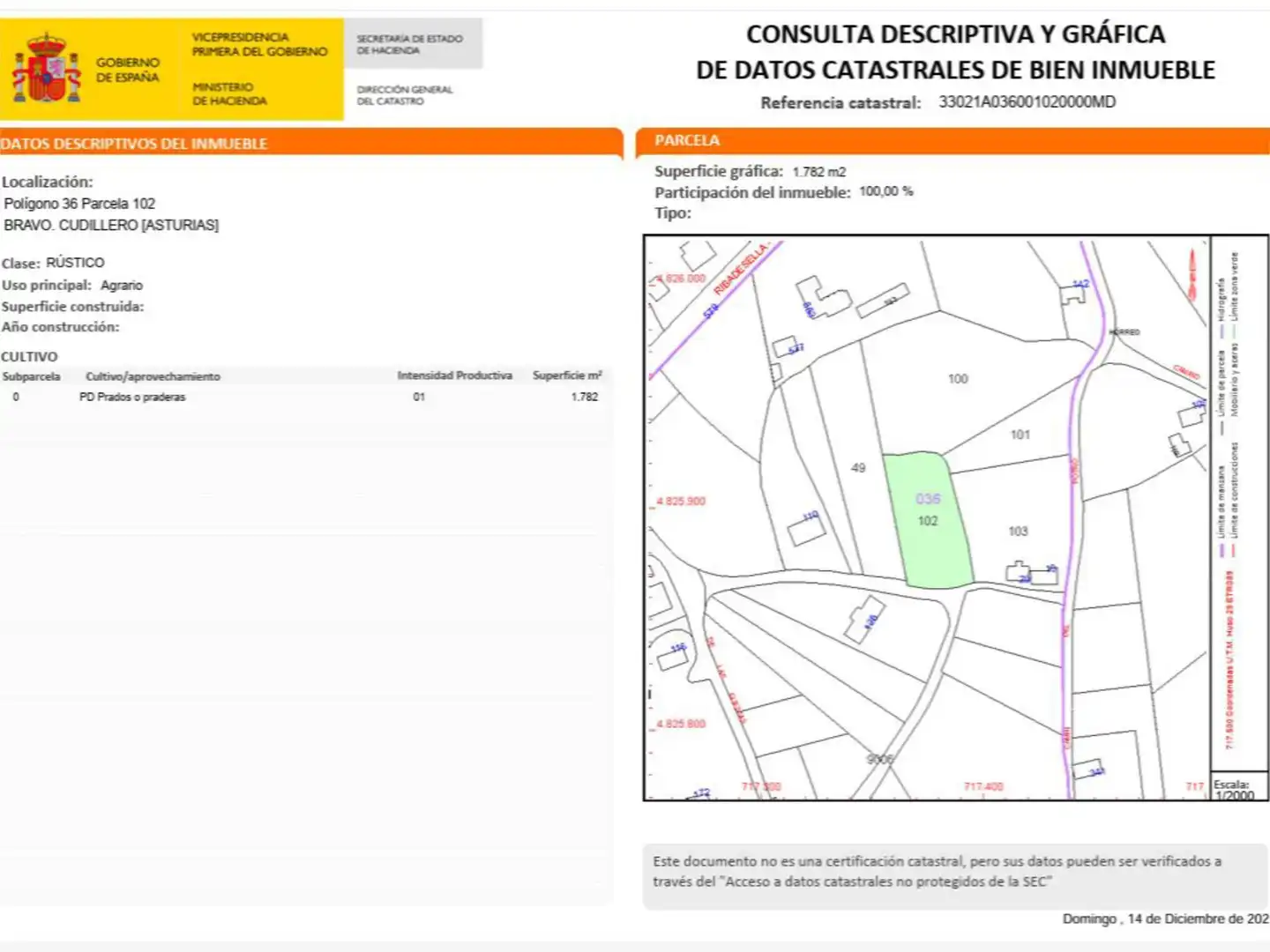Click parcel 103 on the map

[x=1018, y=532]
